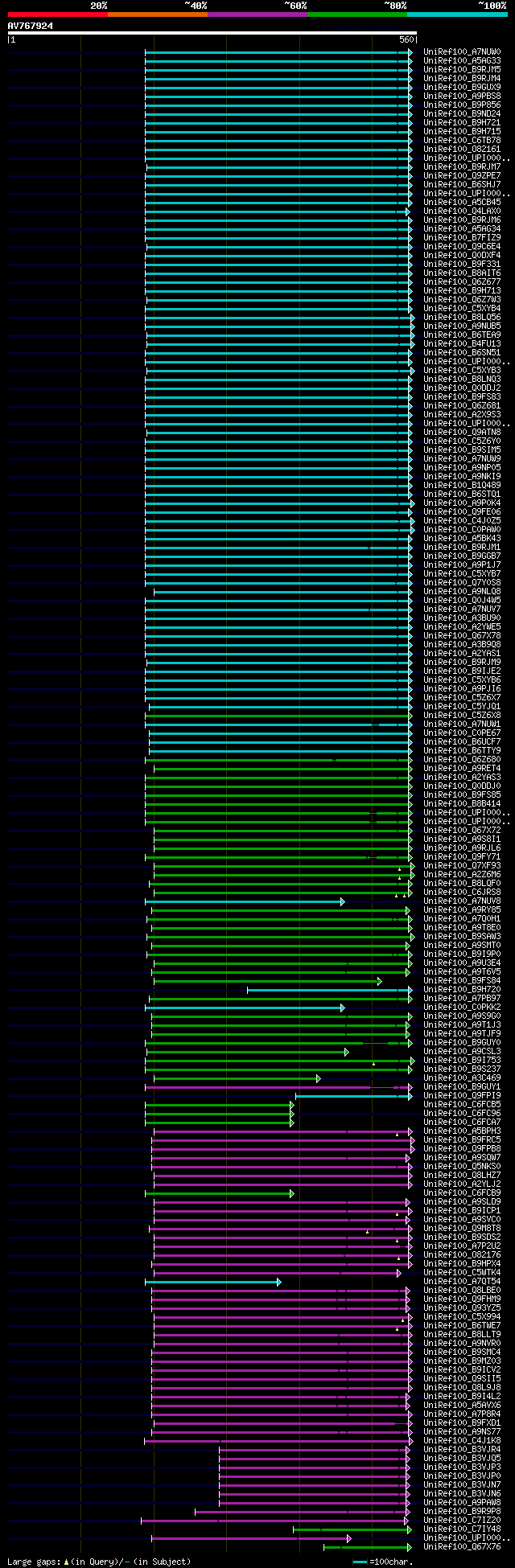Viewport: 515px width, 1568px height.
Task: Open hit UniRef100_B9GUX9
Action: pos(462,87)
